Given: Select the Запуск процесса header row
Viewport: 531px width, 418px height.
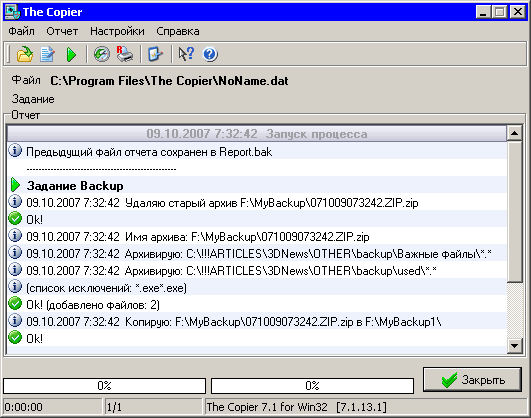Looking at the screenshot, I should 257,133.
